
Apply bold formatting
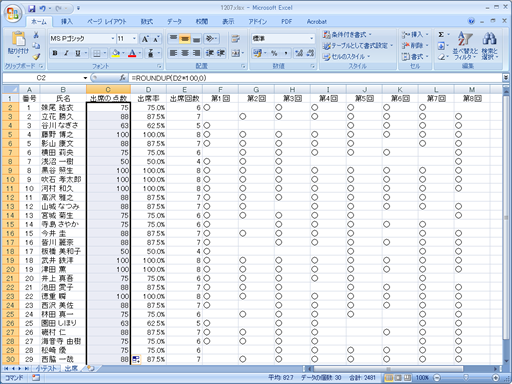coord(55,53)
